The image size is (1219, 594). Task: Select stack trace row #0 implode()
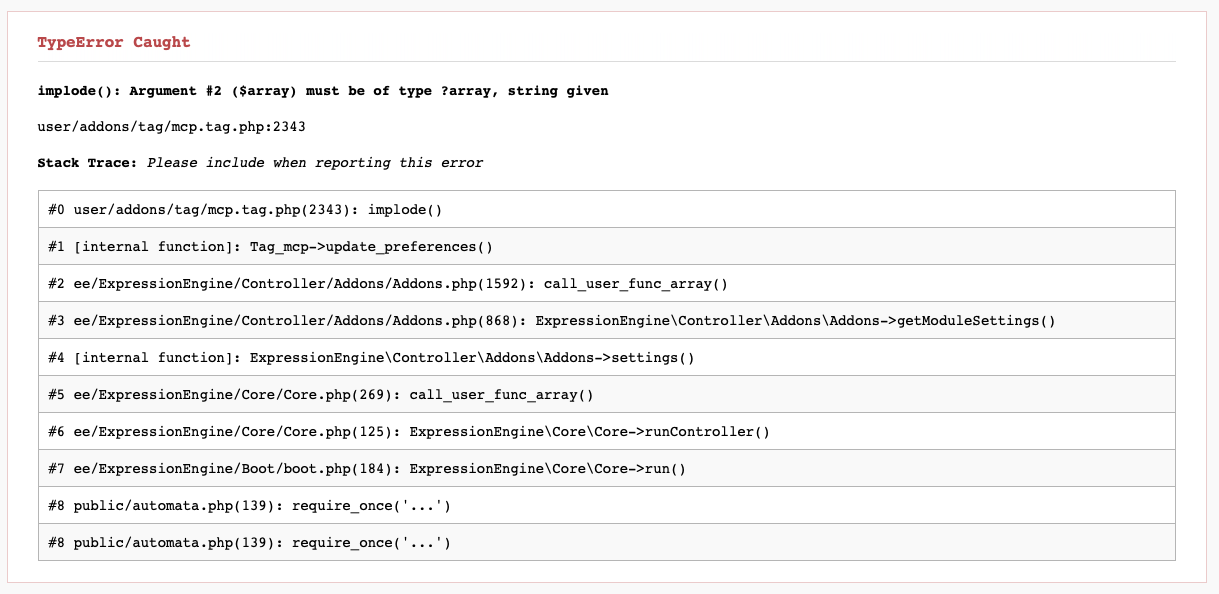[x=245, y=210]
